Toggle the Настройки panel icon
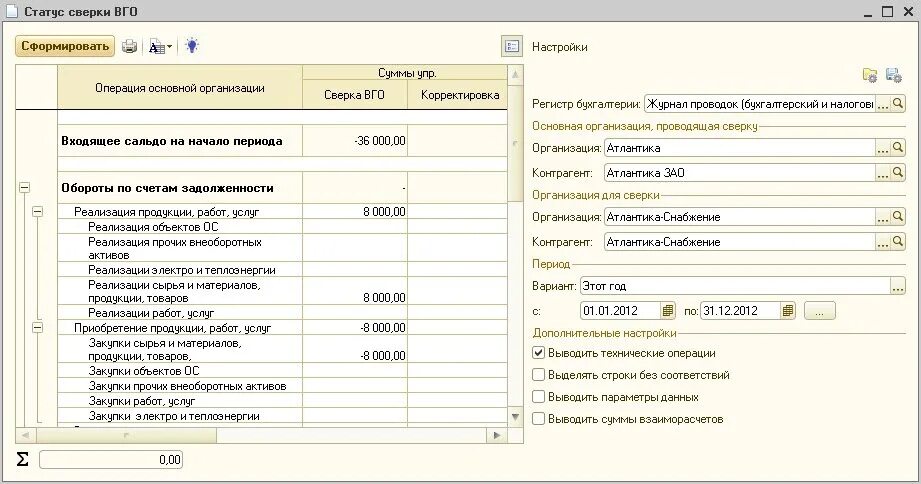Viewport: 921px width, 484px height. 512,46
